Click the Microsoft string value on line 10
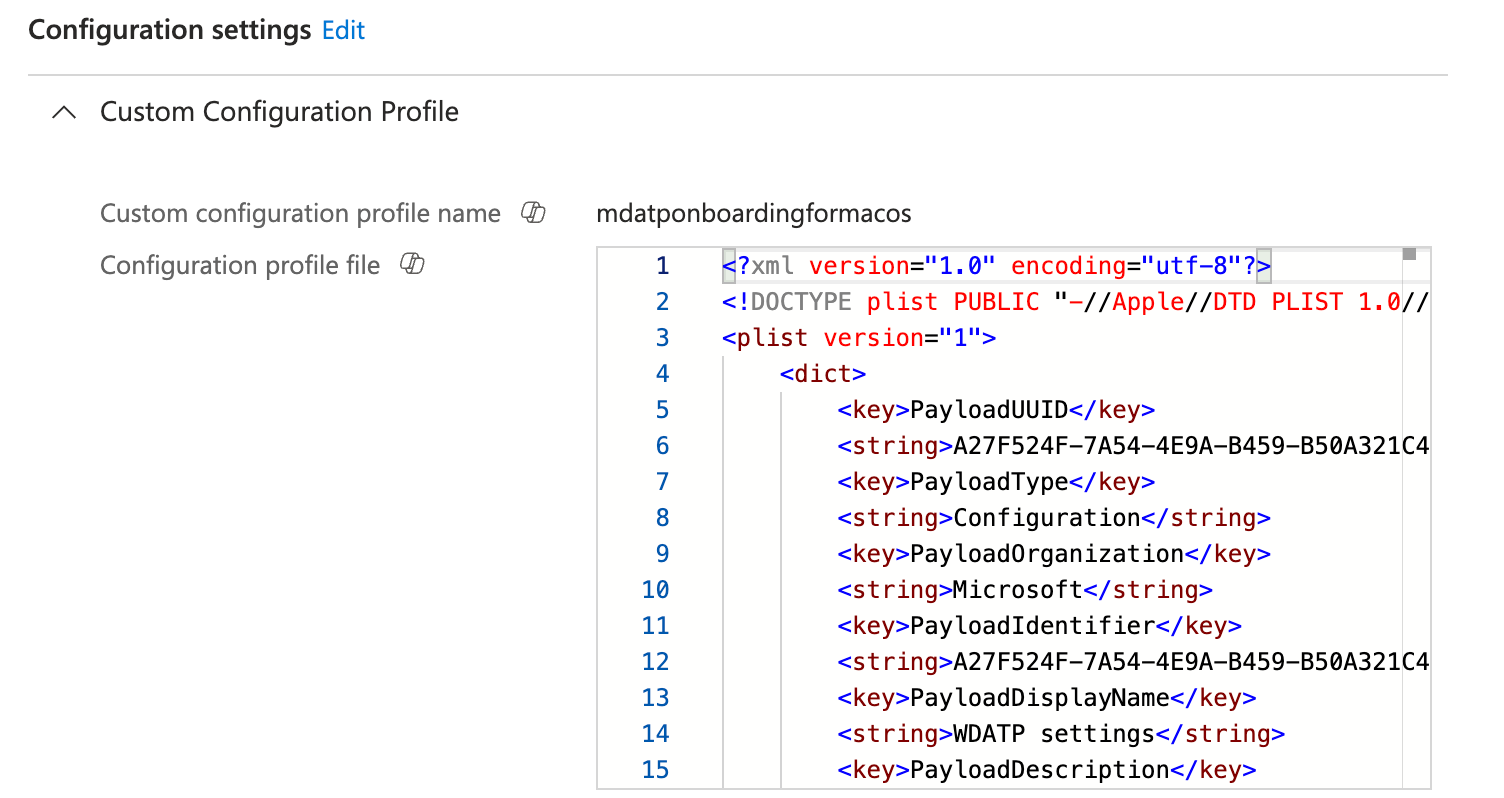 [x=1017, y=590]
